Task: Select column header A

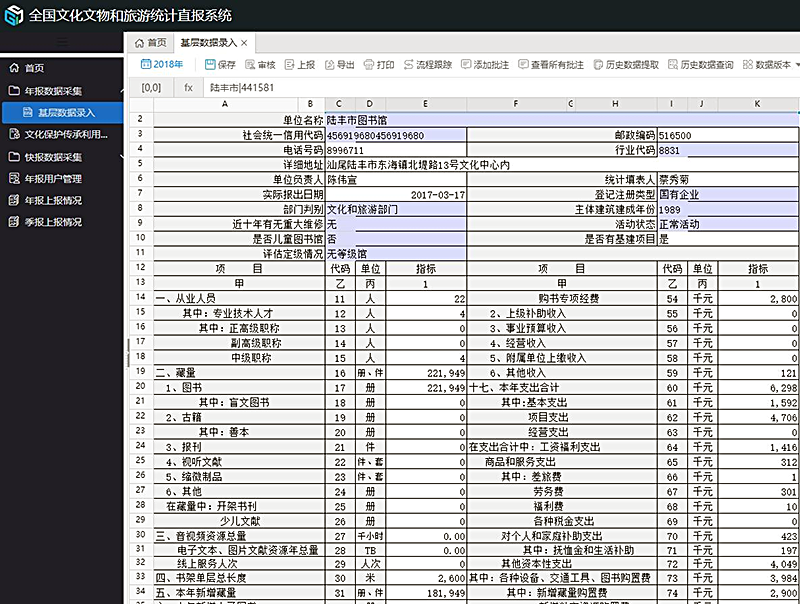Action: (224, 104)
